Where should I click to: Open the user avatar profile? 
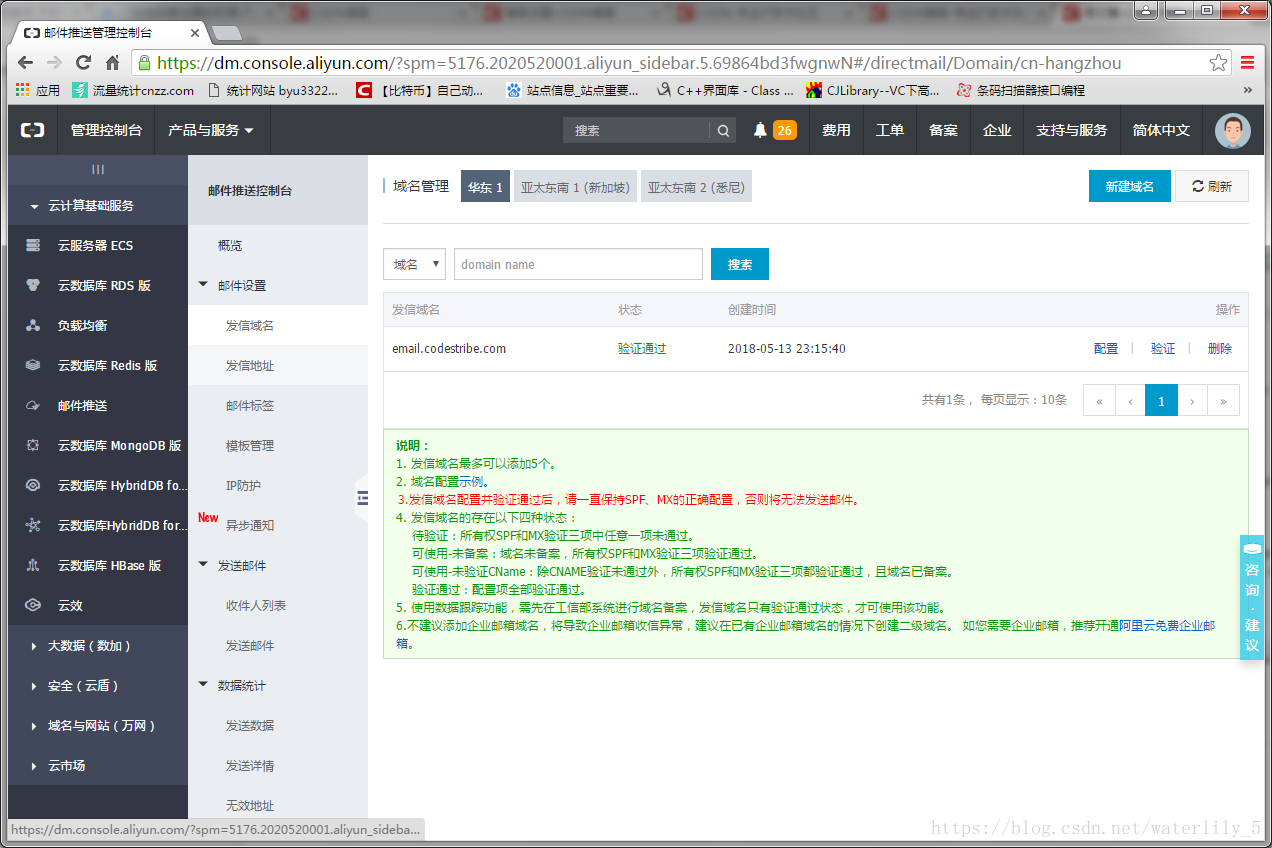pyautogui.click(x=1232, y=131)
